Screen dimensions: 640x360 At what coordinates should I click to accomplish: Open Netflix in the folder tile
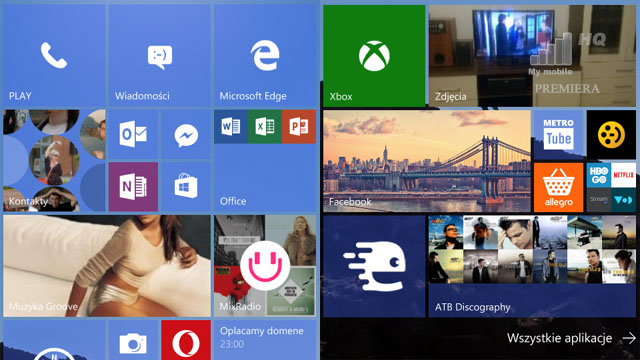(x=624, y=175)
